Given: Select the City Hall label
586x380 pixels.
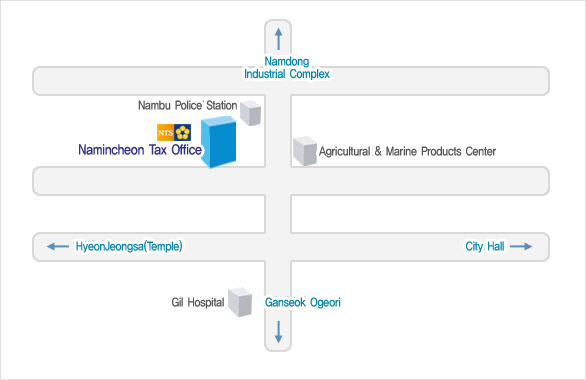Looking at the screenshot, I should click(485, 246).
